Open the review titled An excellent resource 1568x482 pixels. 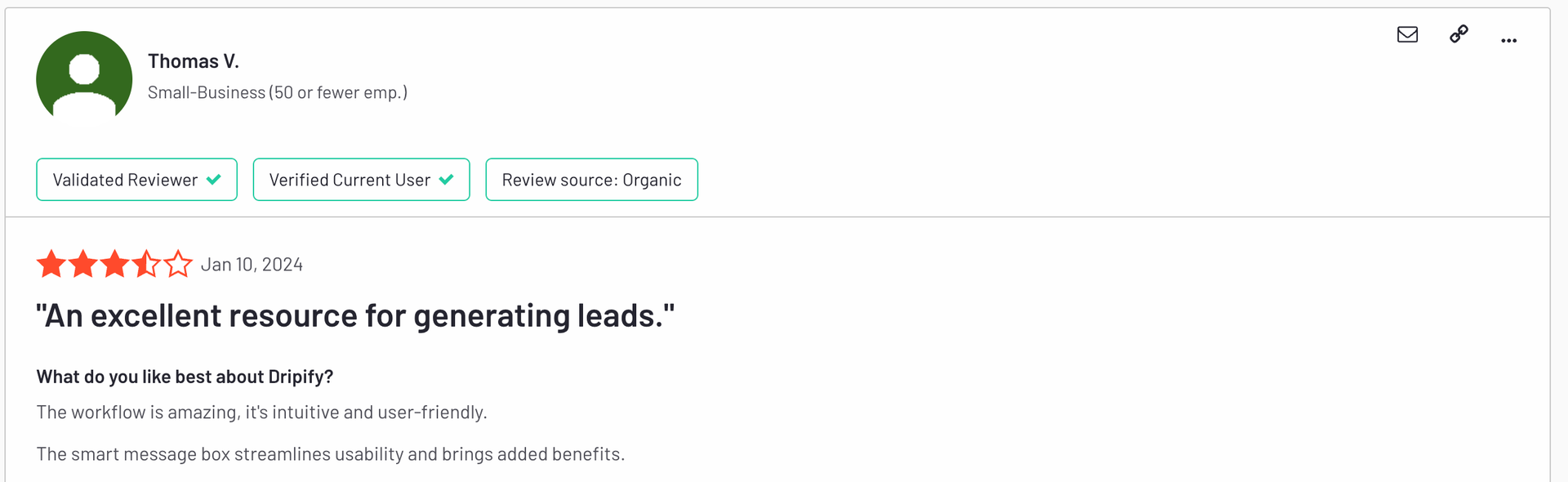pos(355,316)
